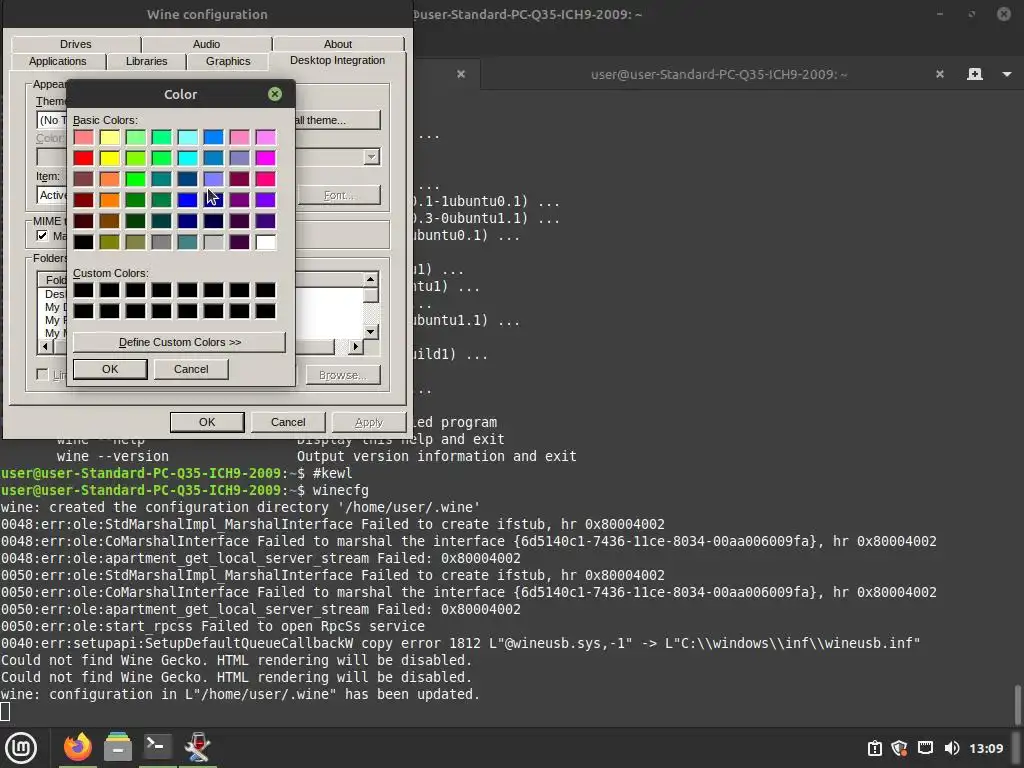This screenshot has width=1024, height=768.
Task: Click Cancel in Wine configuration window
Action: [288, 423]
